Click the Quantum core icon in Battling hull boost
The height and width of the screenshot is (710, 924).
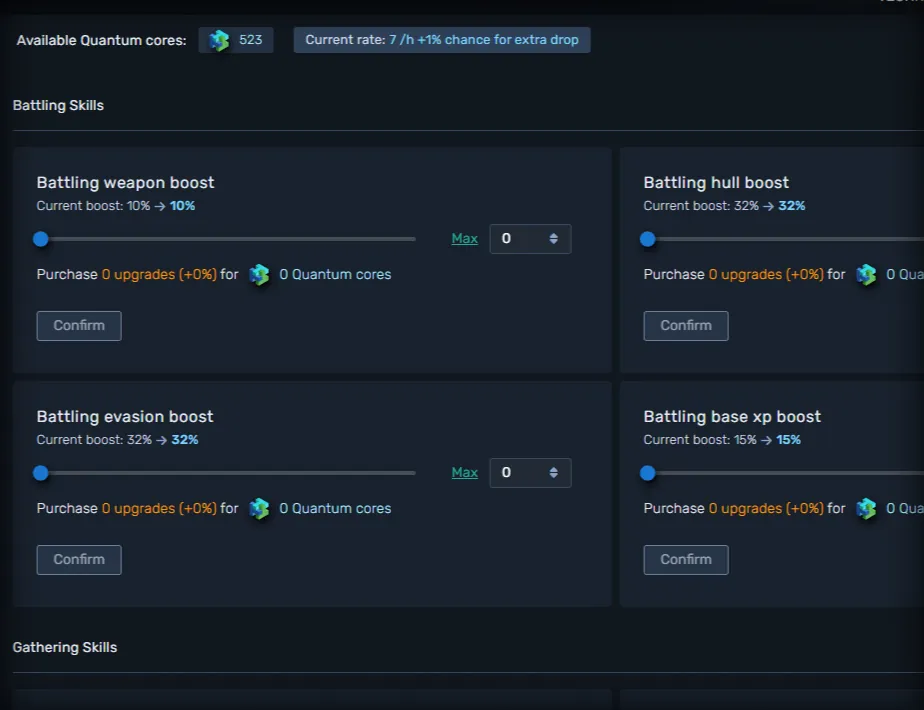click(866, 275)
